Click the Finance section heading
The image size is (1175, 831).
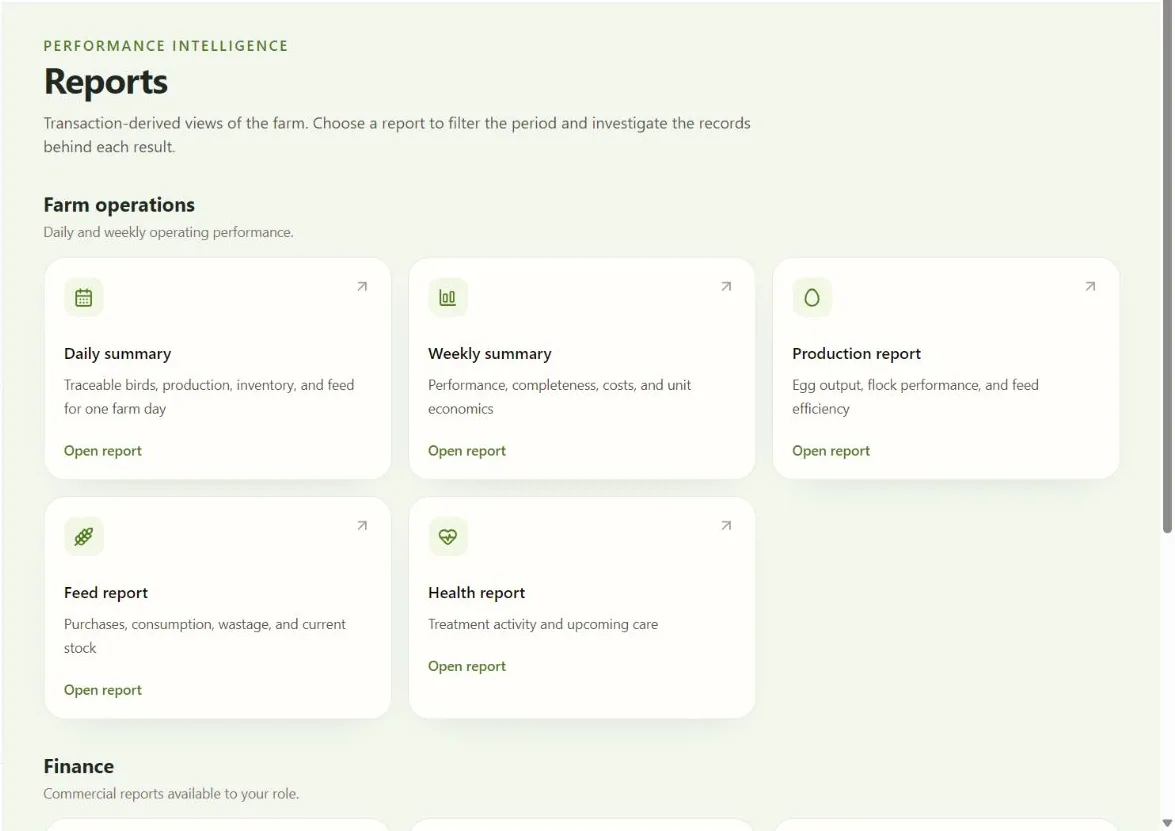(79, 766)
